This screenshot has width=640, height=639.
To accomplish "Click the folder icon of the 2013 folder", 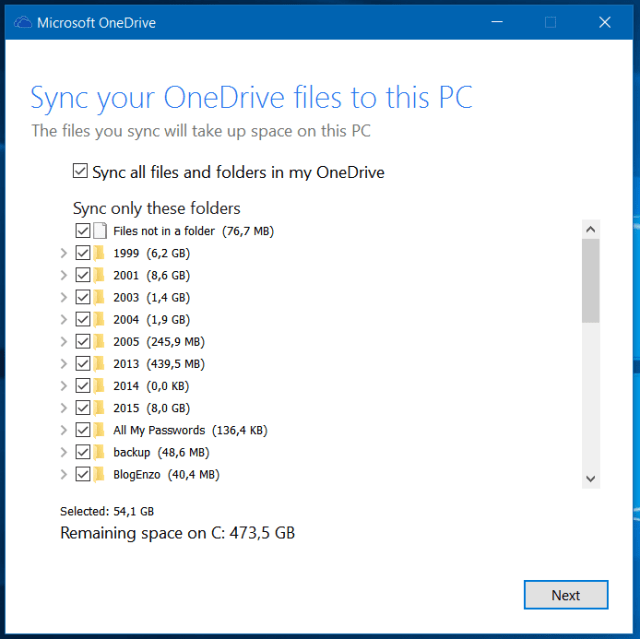I will click(99, 364).
